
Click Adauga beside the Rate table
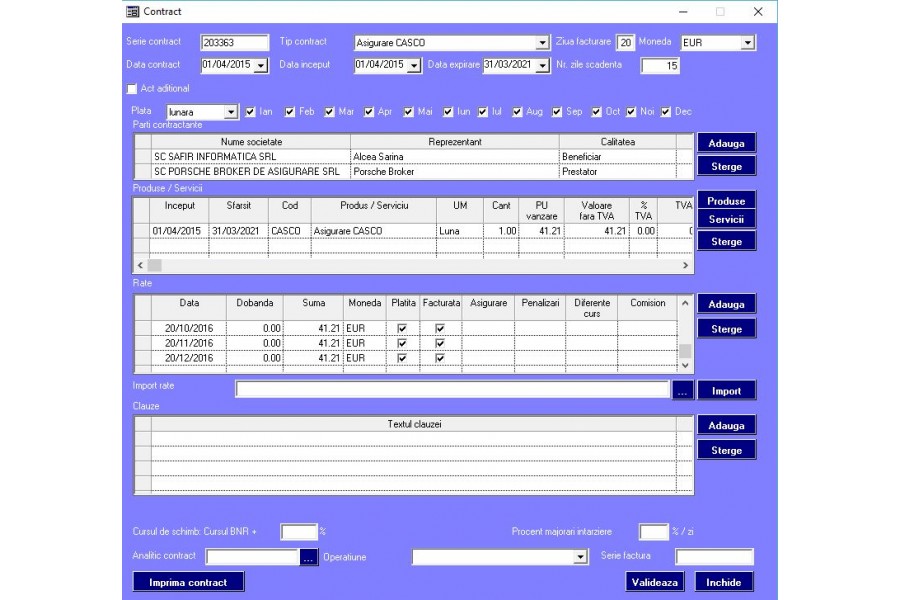click(726, 304)
